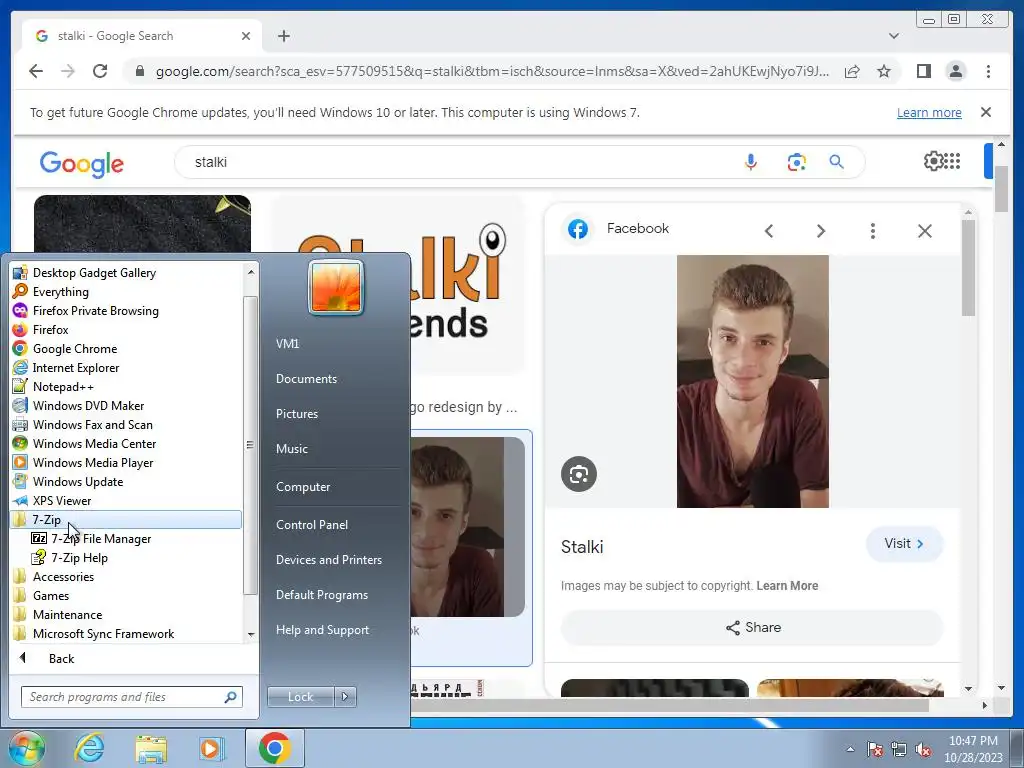
Task: Open Windows Explorer from the taskbar
Action: pyautogui.click(x=151, y=748)
